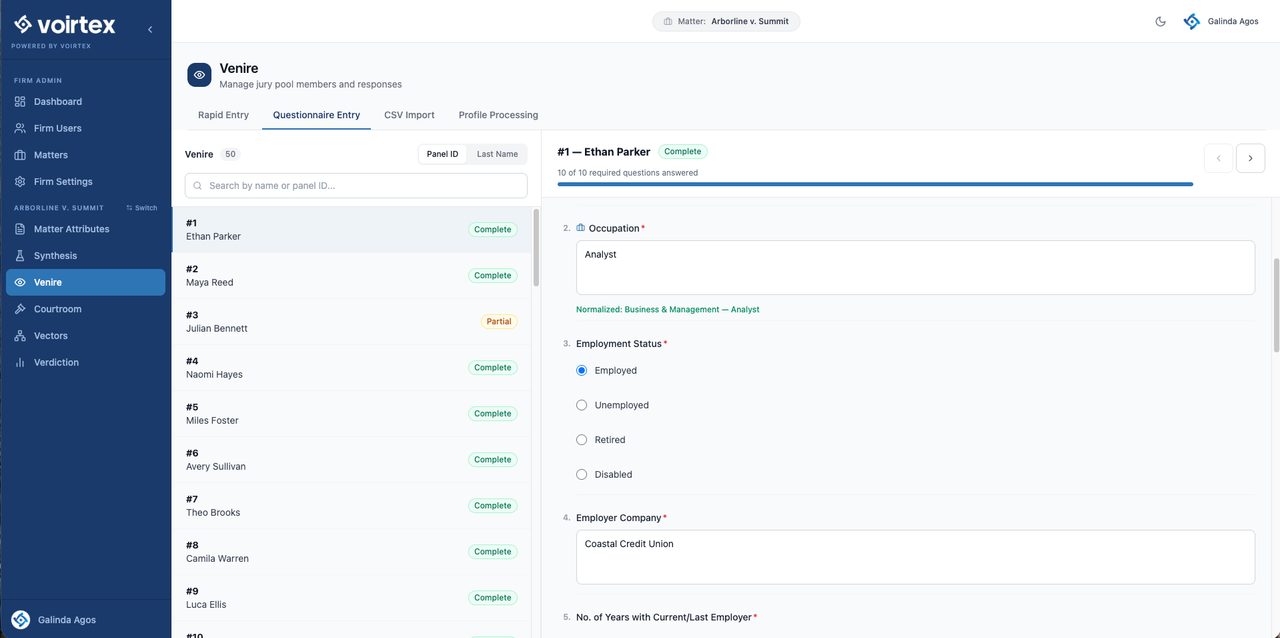
Task: Select the Retired radio button
Action: click(582, 440)
